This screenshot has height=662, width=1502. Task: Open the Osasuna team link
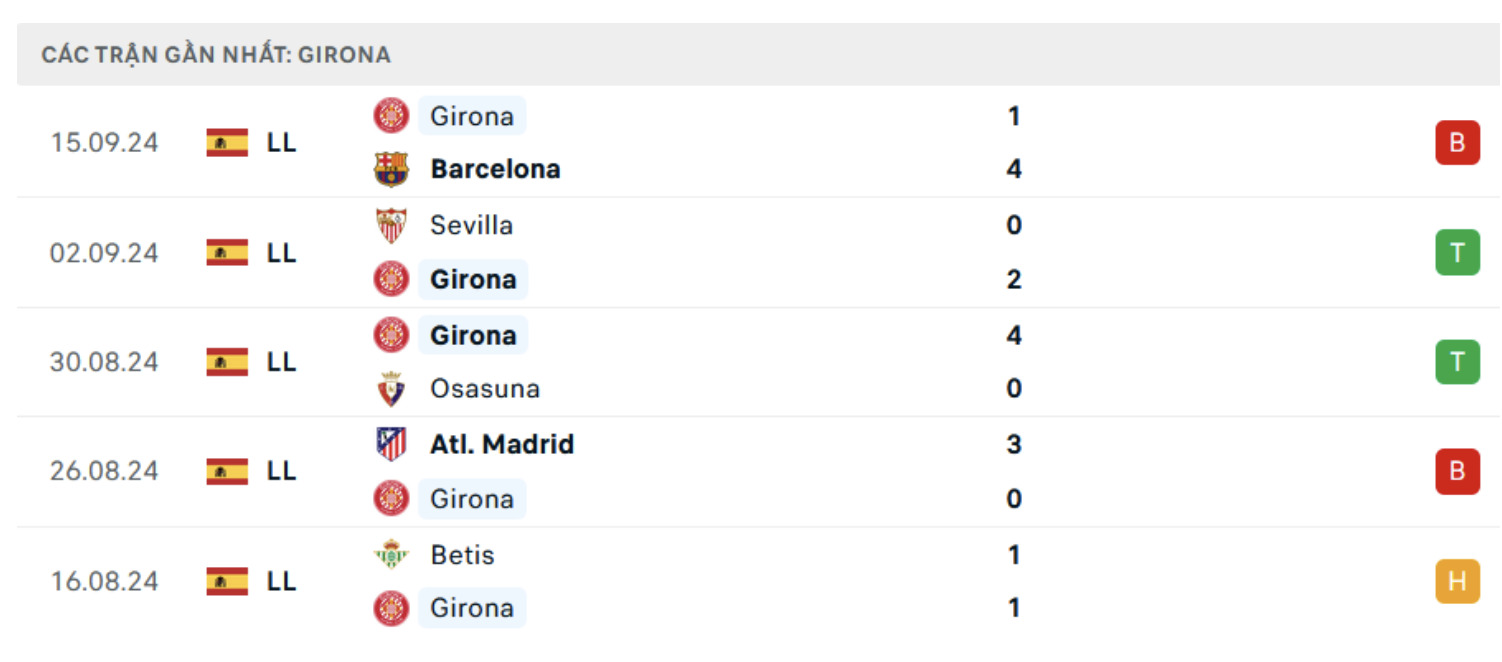(x=485, y=389)
